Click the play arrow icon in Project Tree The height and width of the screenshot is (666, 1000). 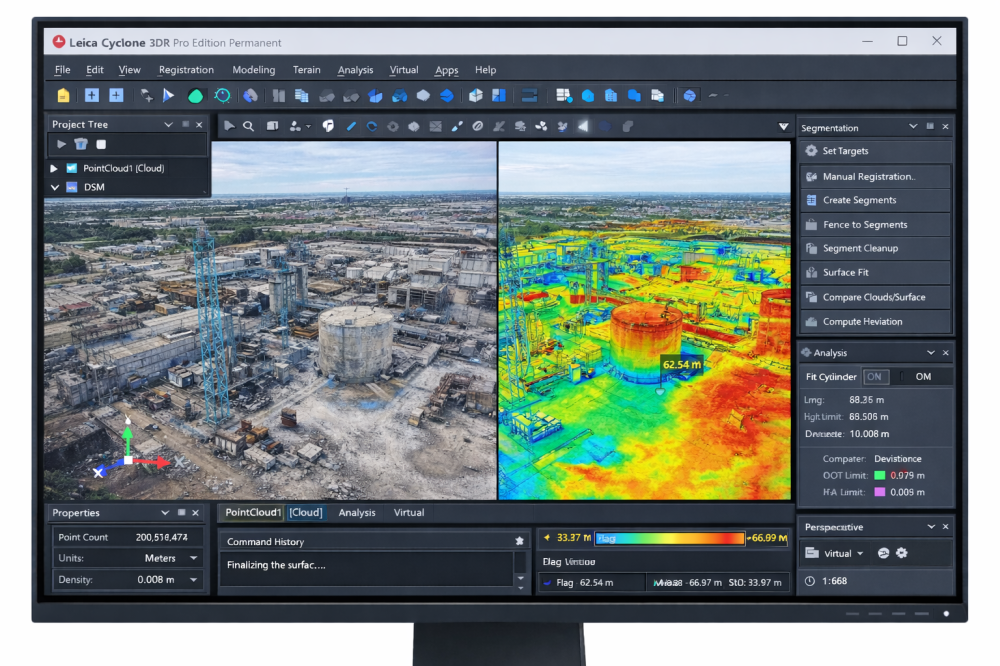pos(62,145)
